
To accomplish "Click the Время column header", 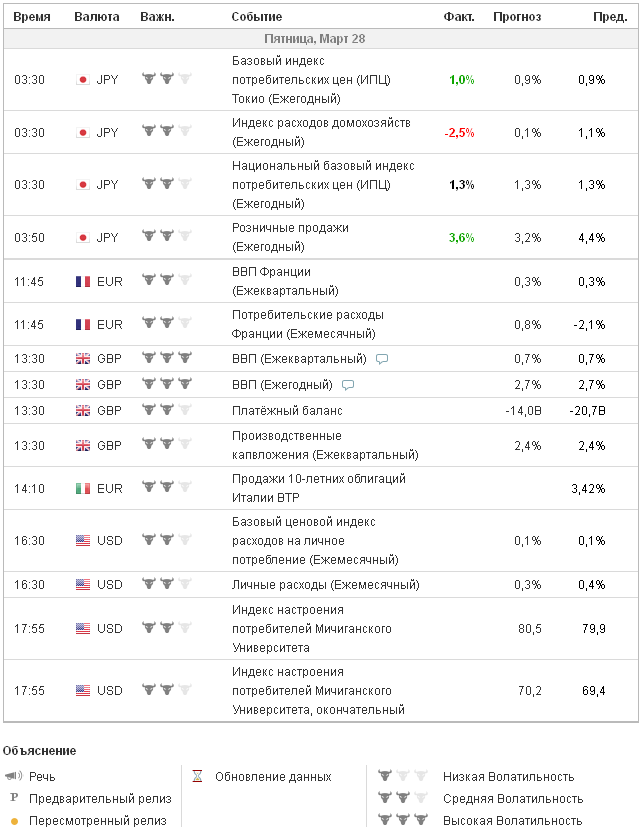I will [x=32, y=17].
